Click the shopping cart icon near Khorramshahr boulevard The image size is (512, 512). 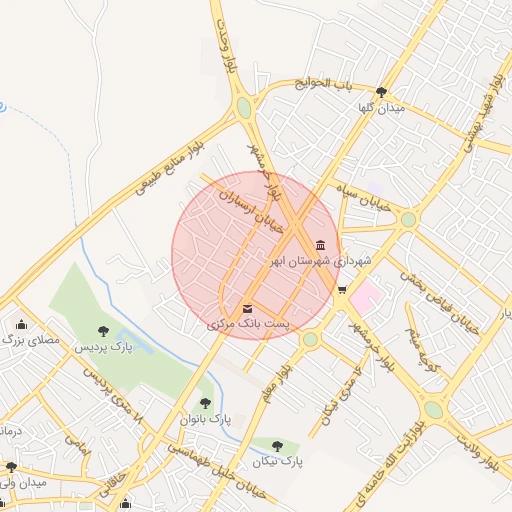click(342, 290)
